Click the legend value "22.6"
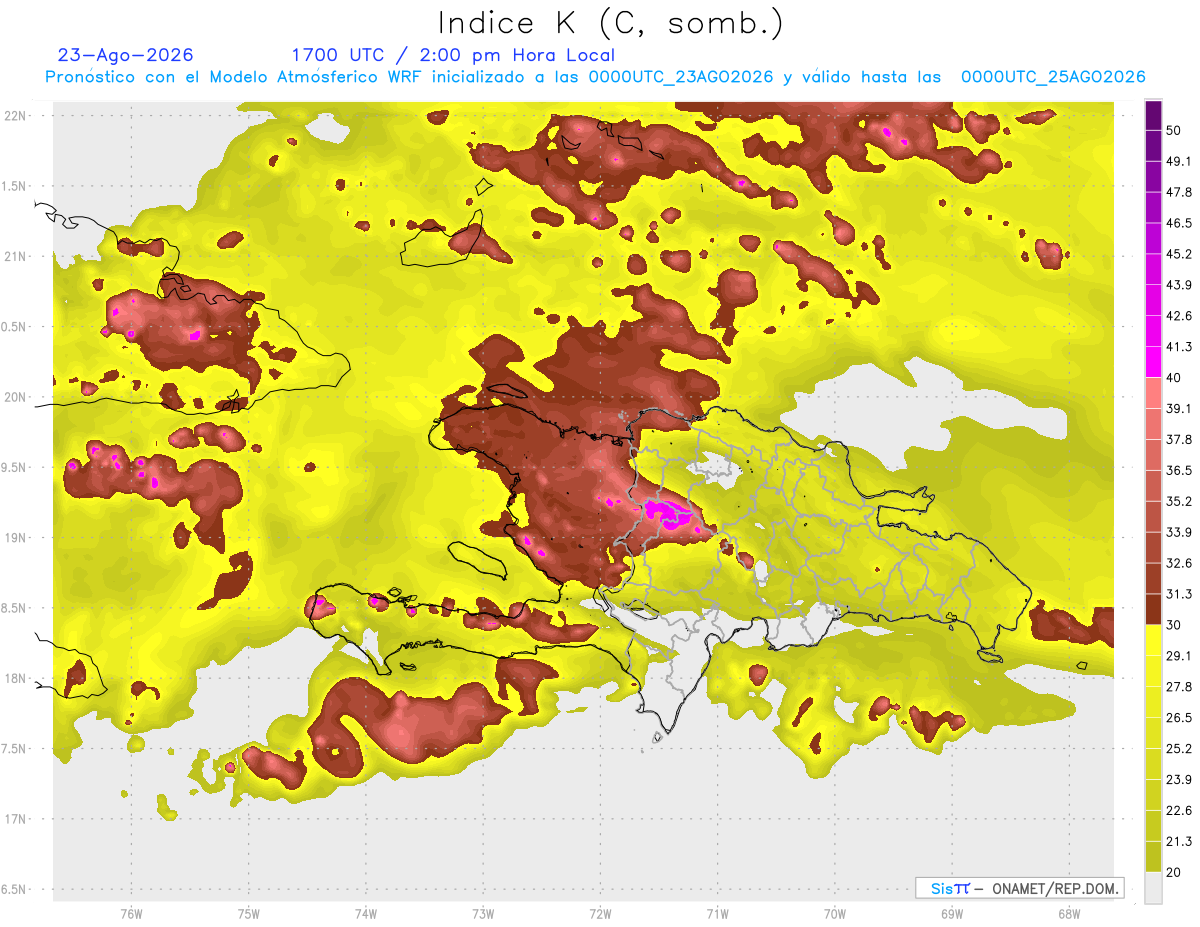The image size is (1200, 927). point(1179,811)
